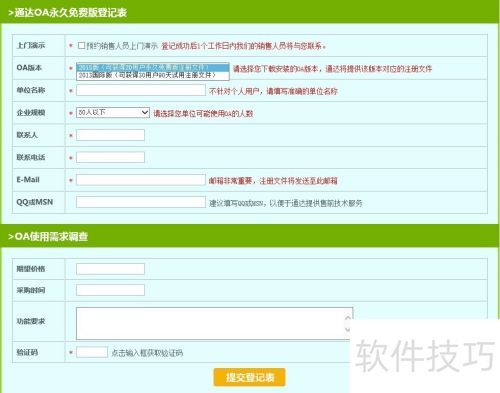Click the 请选择您单位可能使用OA的人数 hint
Viewport: 500px width, 393px height.
[203, 114]
